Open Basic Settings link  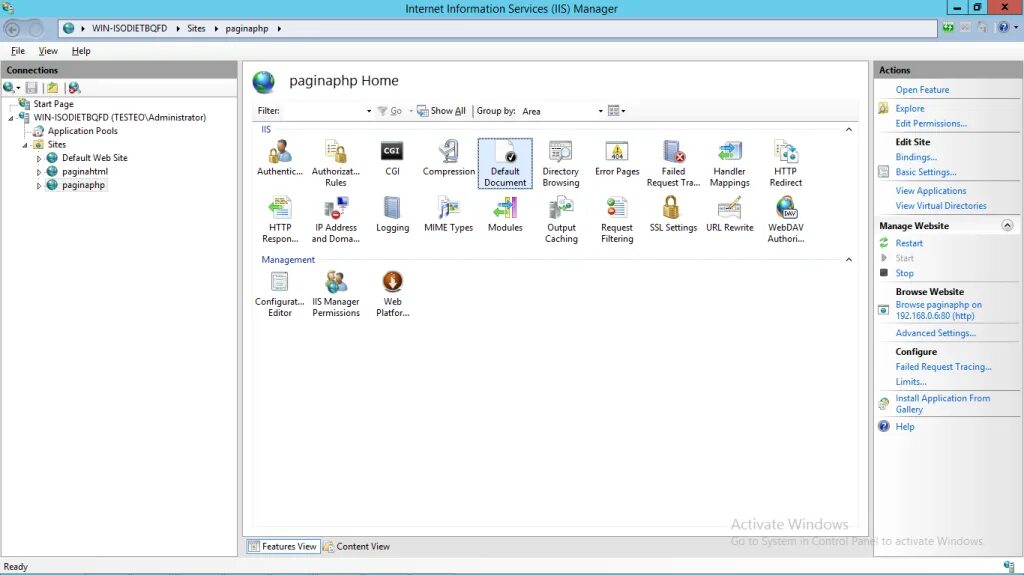[925, 172]
